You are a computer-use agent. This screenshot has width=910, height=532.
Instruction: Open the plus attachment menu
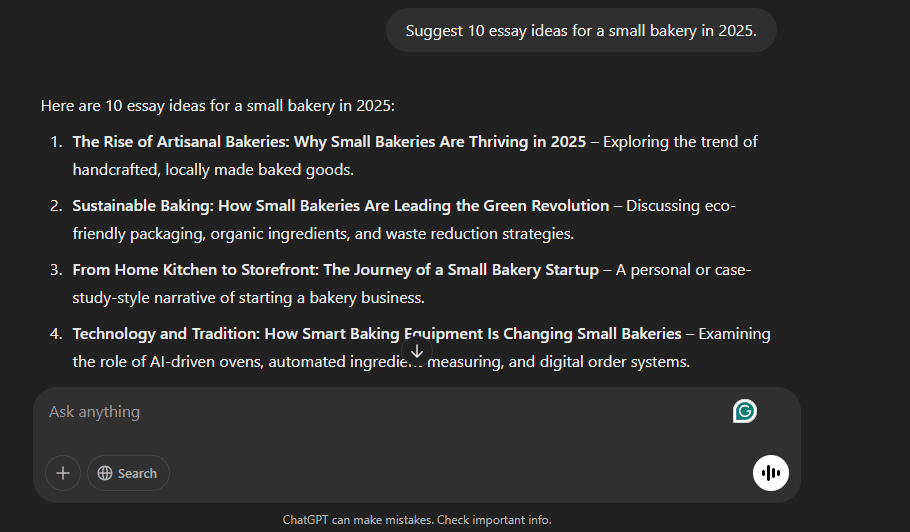tap(63, 473)
